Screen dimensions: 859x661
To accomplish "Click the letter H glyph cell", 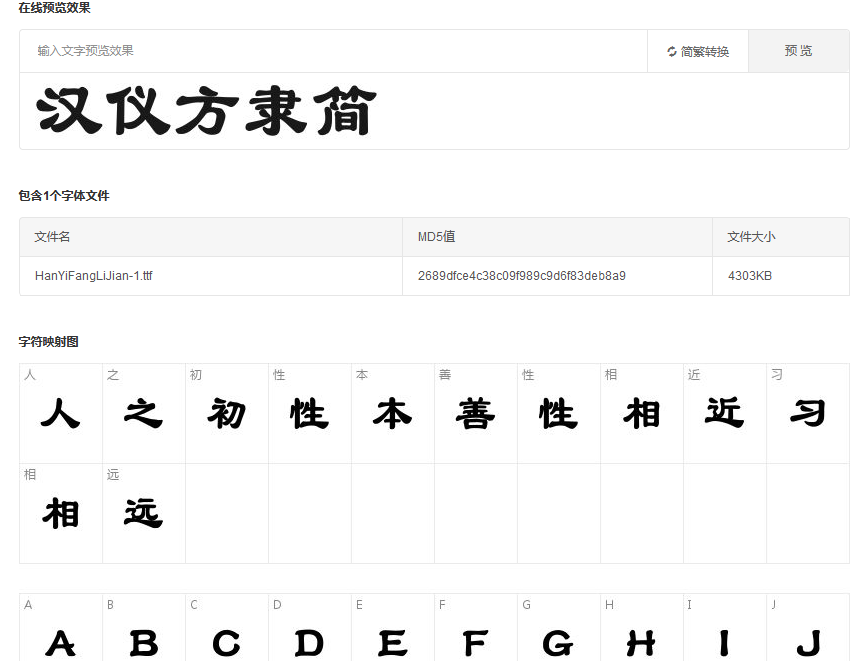I will (x=642, y=628).
